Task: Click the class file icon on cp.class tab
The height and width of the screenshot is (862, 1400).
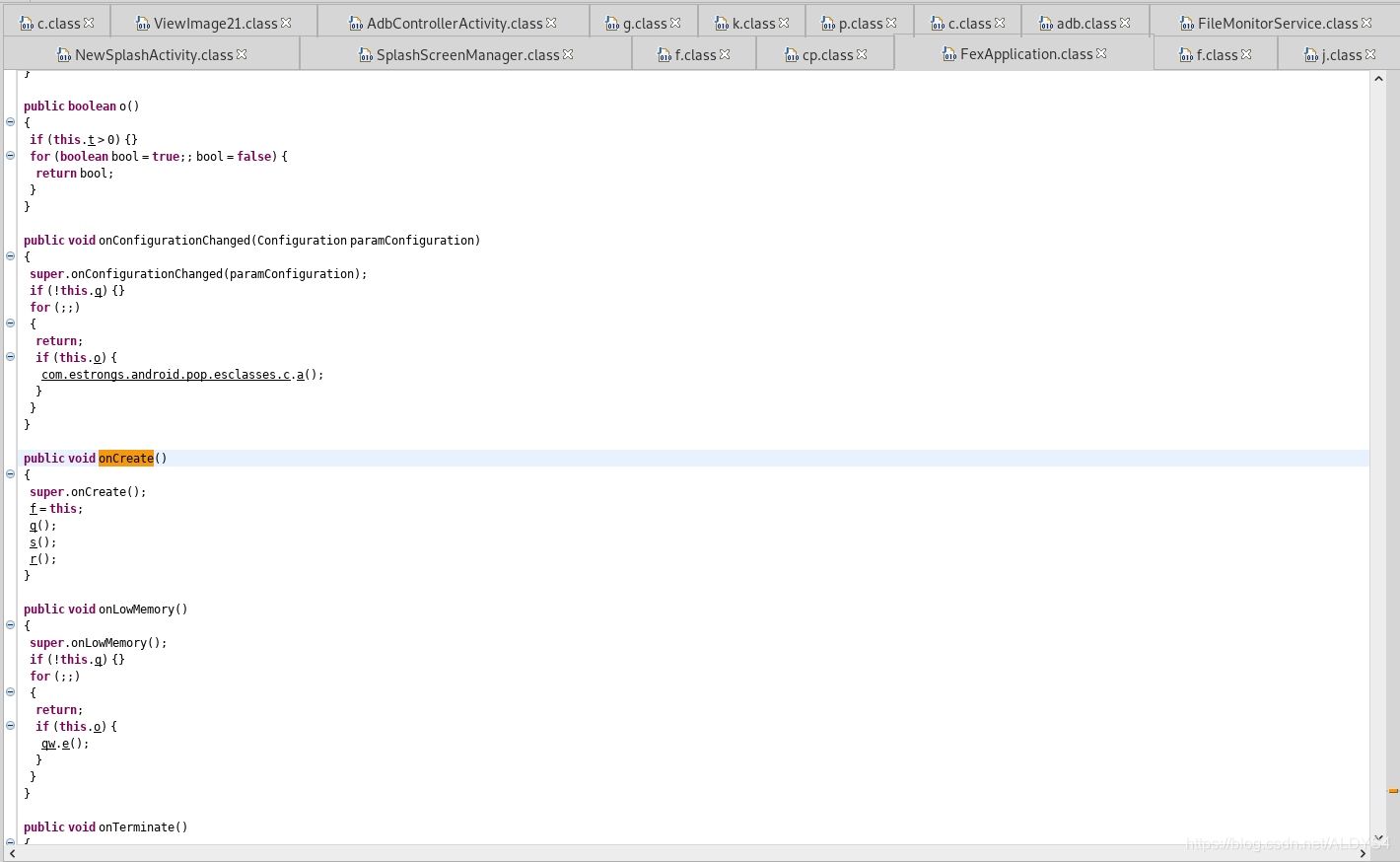Action: pyautogui.click(x=792, y=55)
